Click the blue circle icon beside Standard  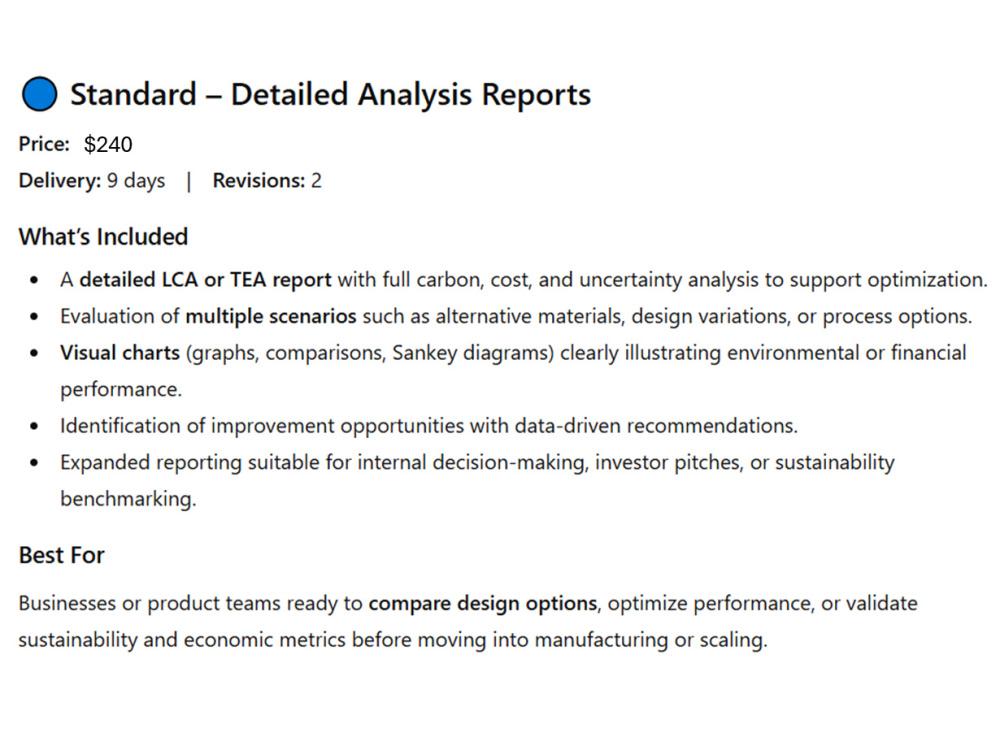tap(40, 94)
